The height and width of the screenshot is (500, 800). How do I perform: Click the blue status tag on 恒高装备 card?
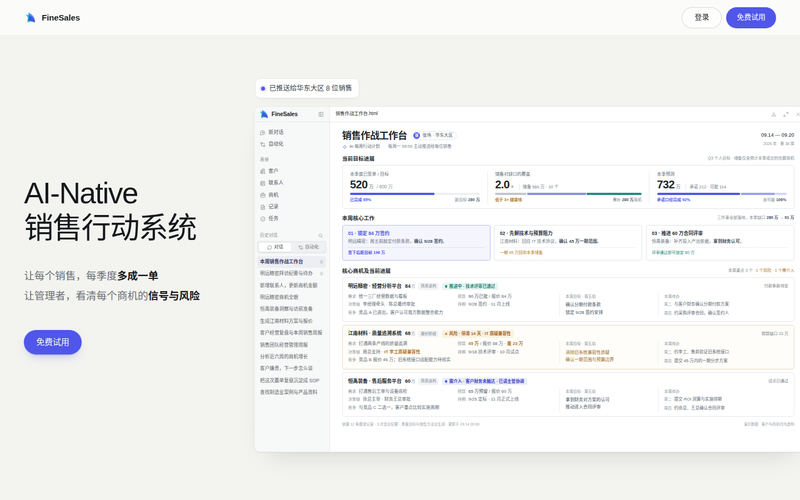point(485,381)
